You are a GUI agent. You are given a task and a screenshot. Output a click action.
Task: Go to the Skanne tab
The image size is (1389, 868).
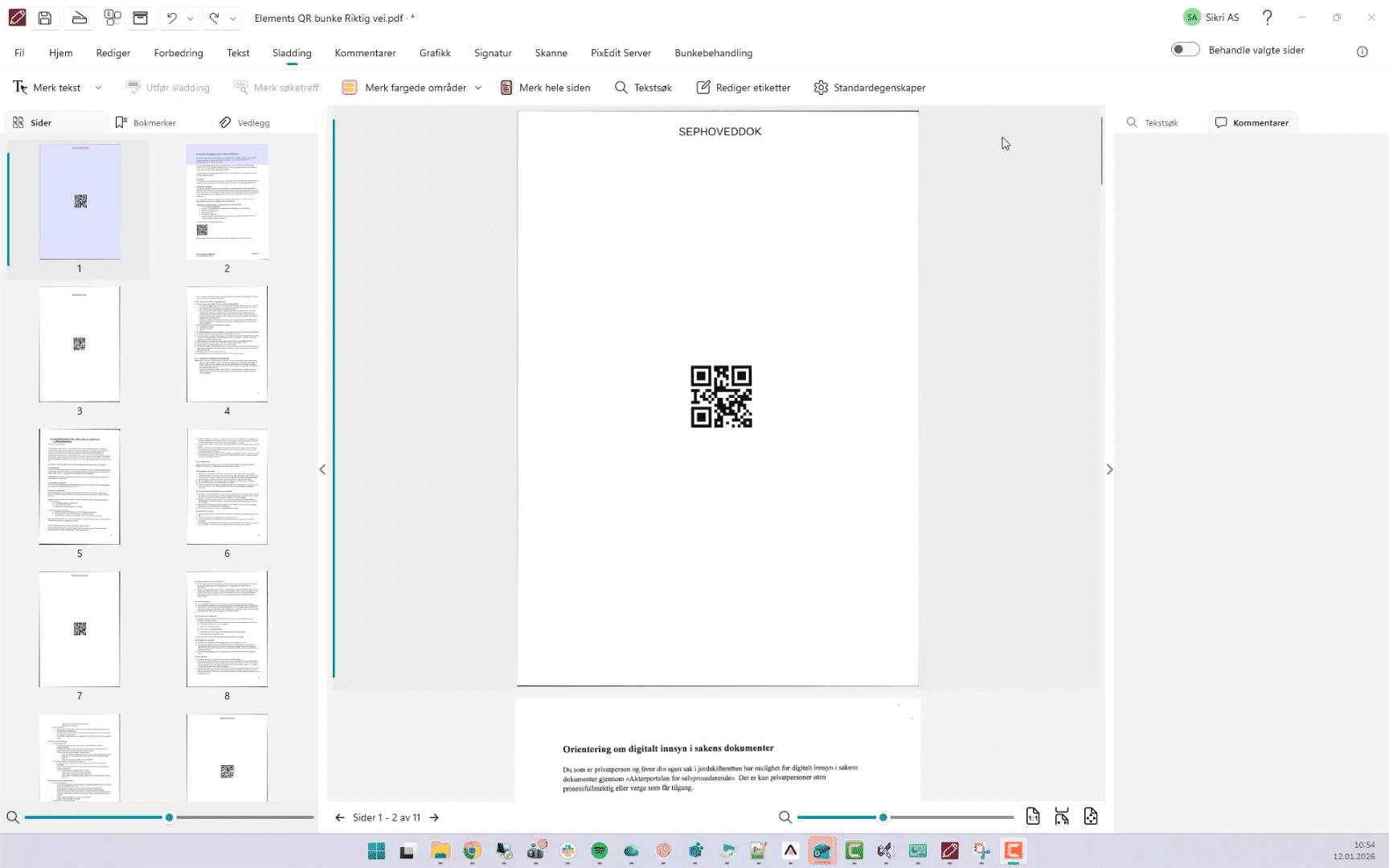551,53
